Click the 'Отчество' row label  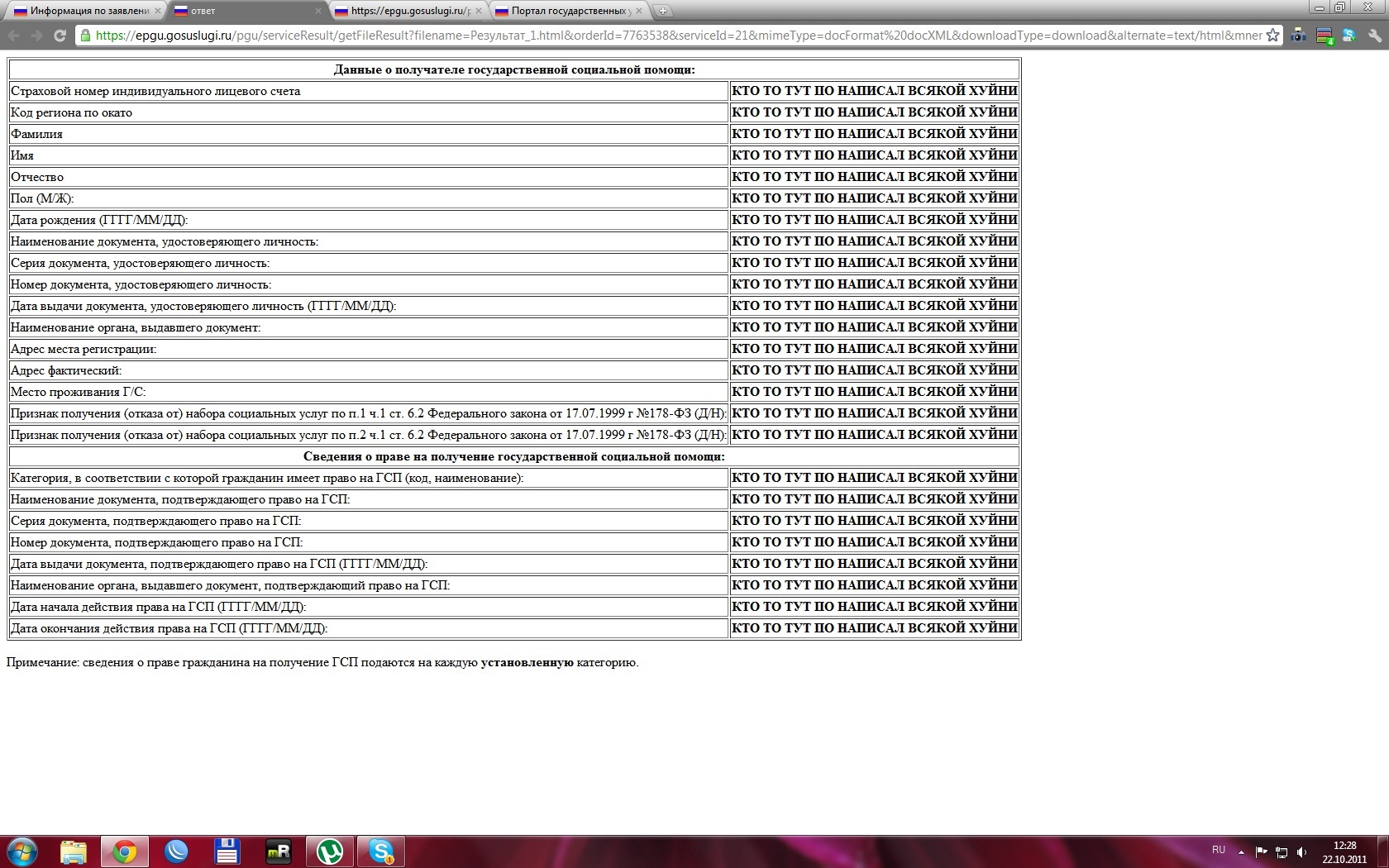click(x=37, y=177)
